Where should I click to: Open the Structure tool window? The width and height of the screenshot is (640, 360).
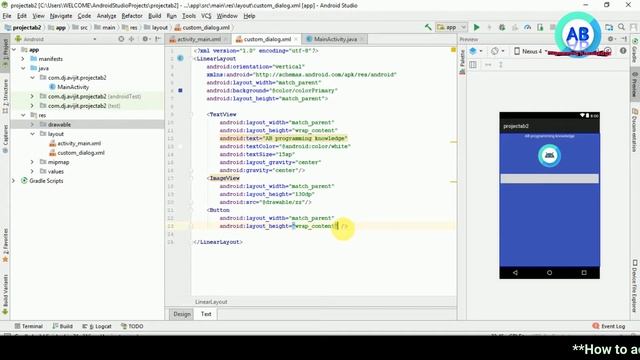5,97
